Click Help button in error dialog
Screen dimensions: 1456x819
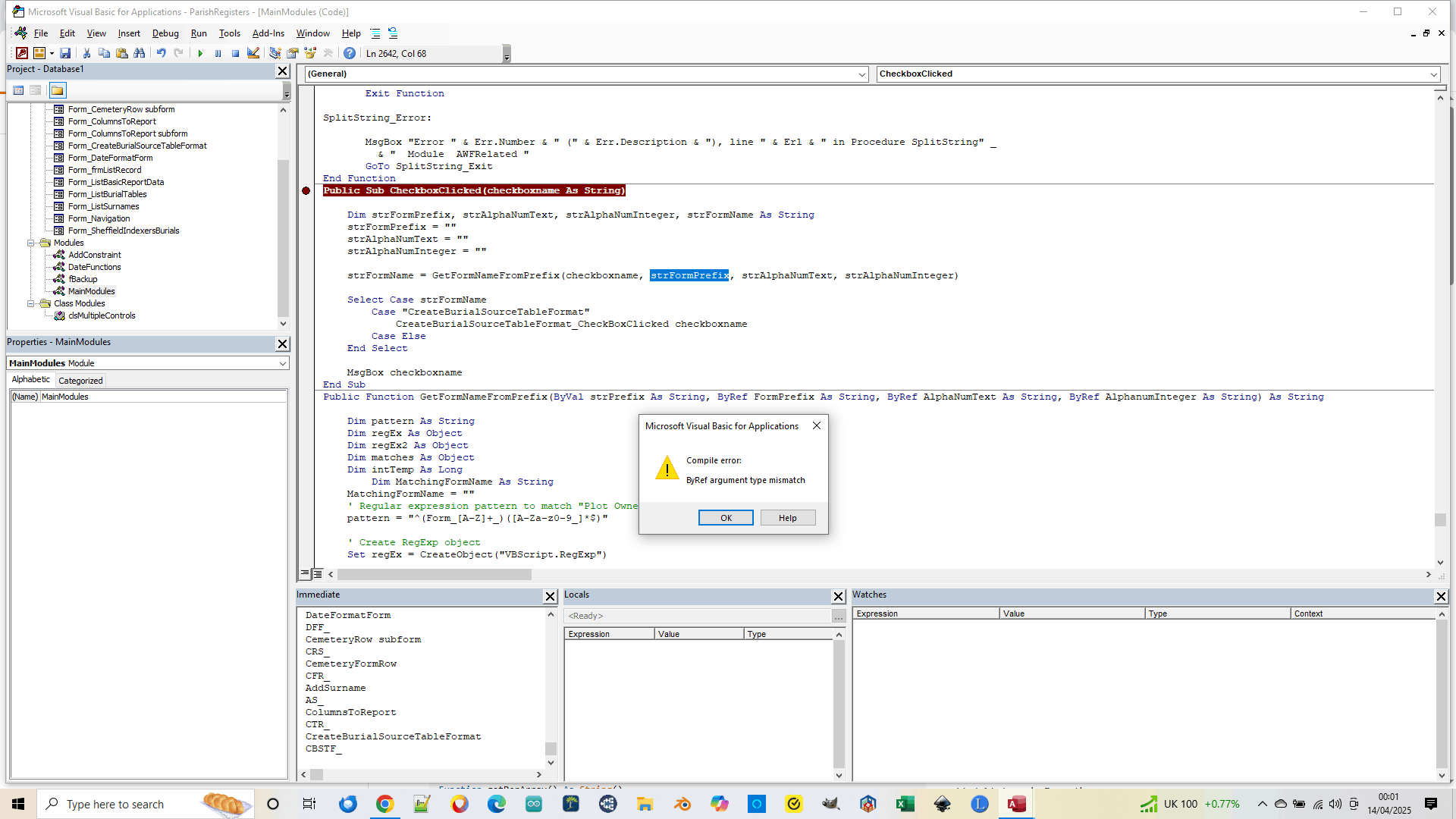[x=786, y=518]
